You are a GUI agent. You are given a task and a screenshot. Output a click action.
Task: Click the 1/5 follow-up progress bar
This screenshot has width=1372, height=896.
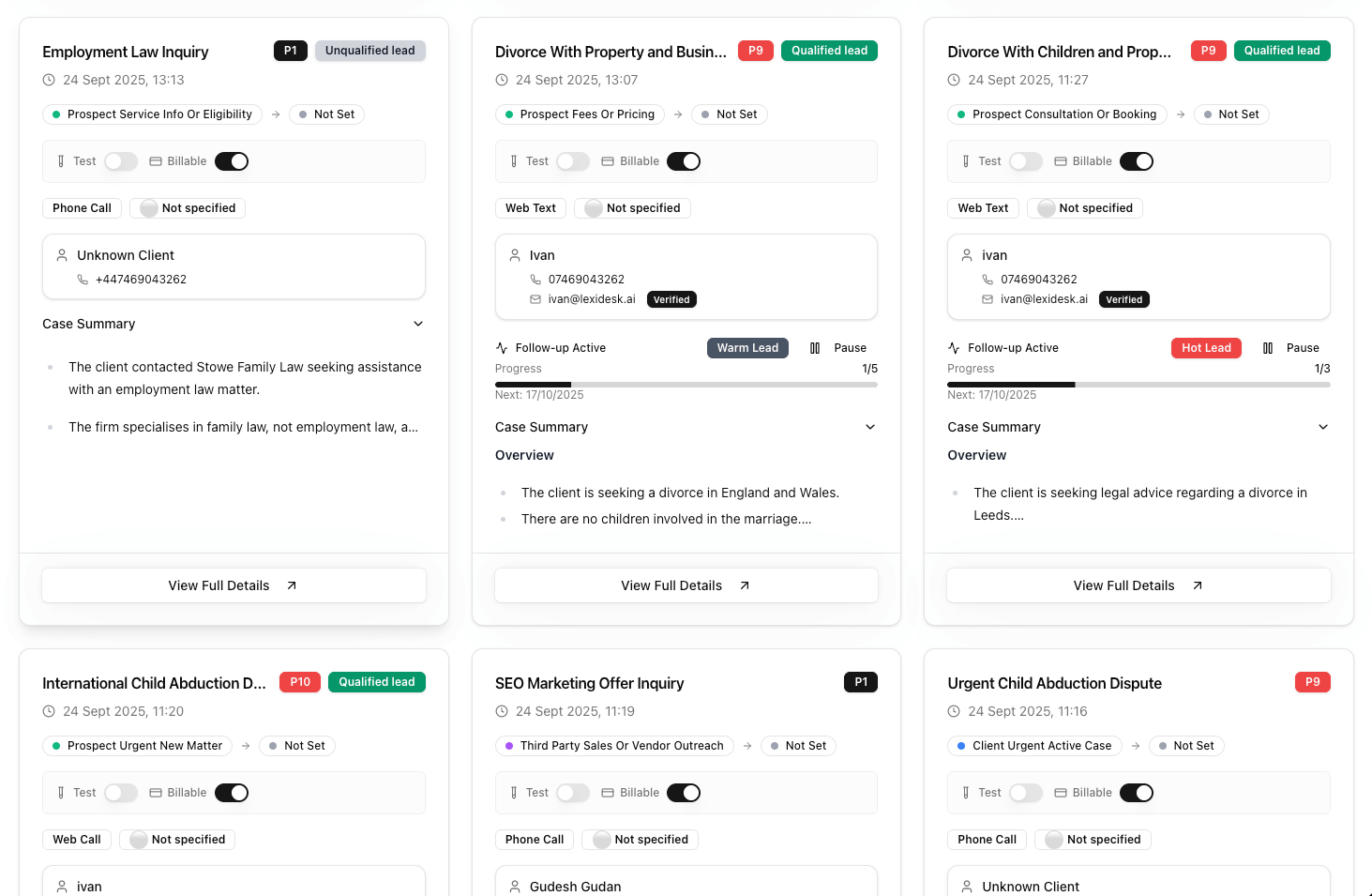tap(686, 385)
